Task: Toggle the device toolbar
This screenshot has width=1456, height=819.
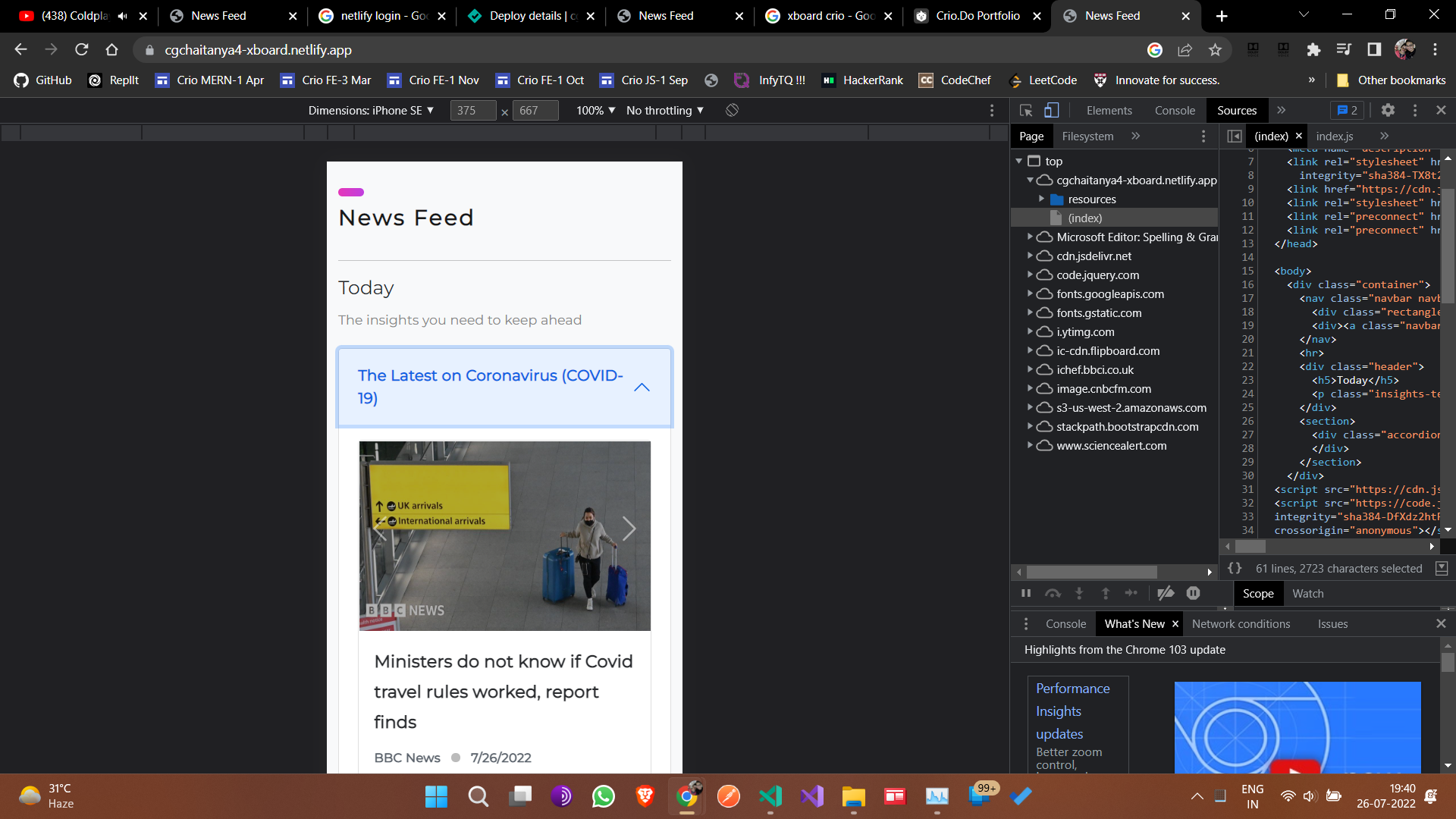Action: click(1052, 110)
